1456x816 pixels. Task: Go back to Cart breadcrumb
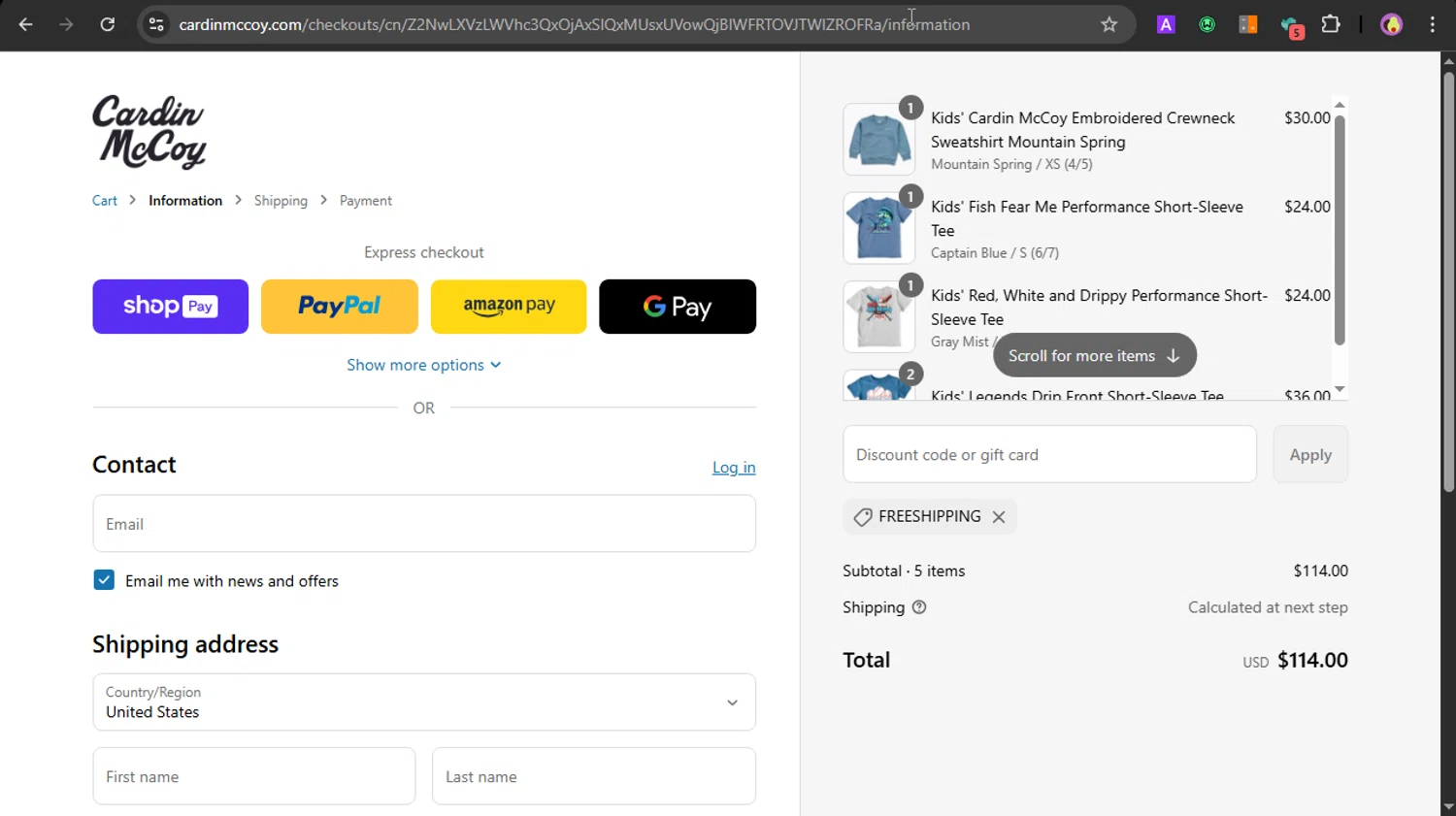[x=105, y=201]
